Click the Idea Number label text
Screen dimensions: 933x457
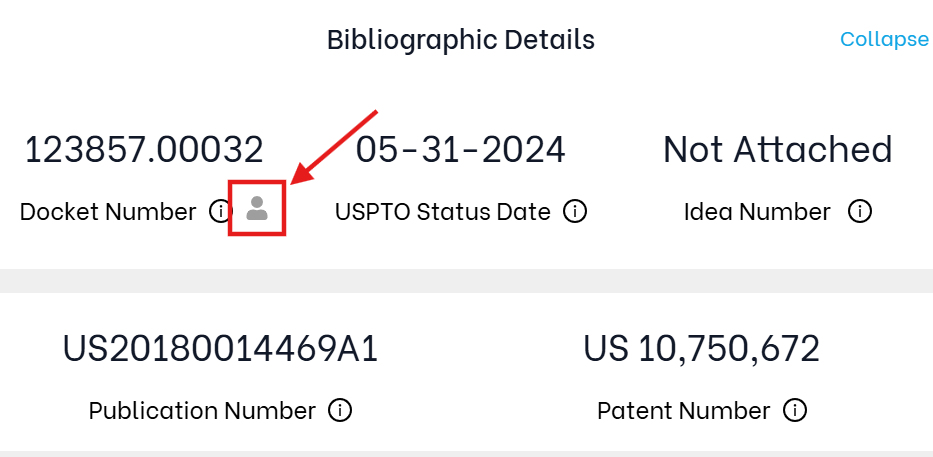coord(757,212)
